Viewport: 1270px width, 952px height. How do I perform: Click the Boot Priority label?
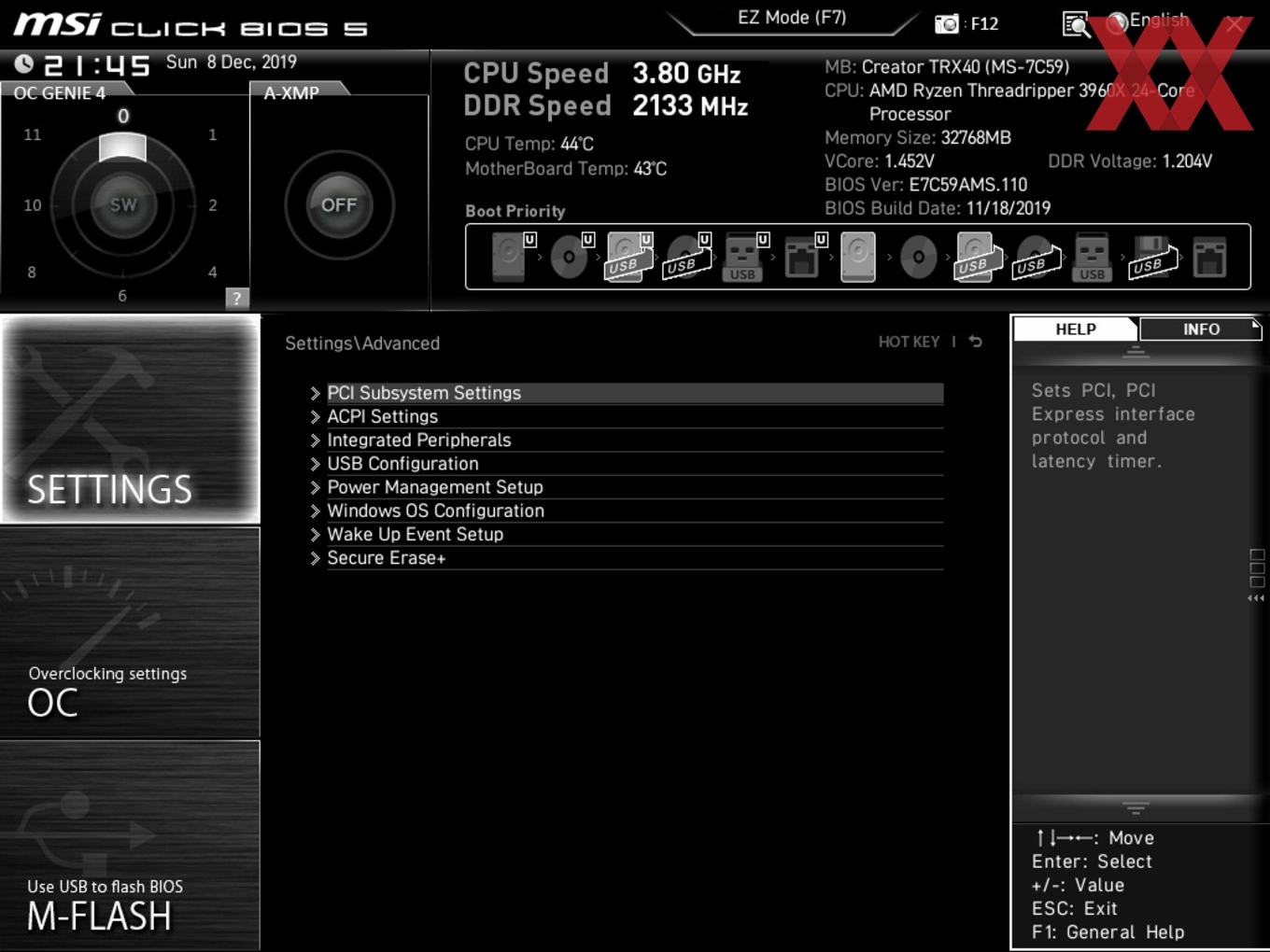click(515, 211)
